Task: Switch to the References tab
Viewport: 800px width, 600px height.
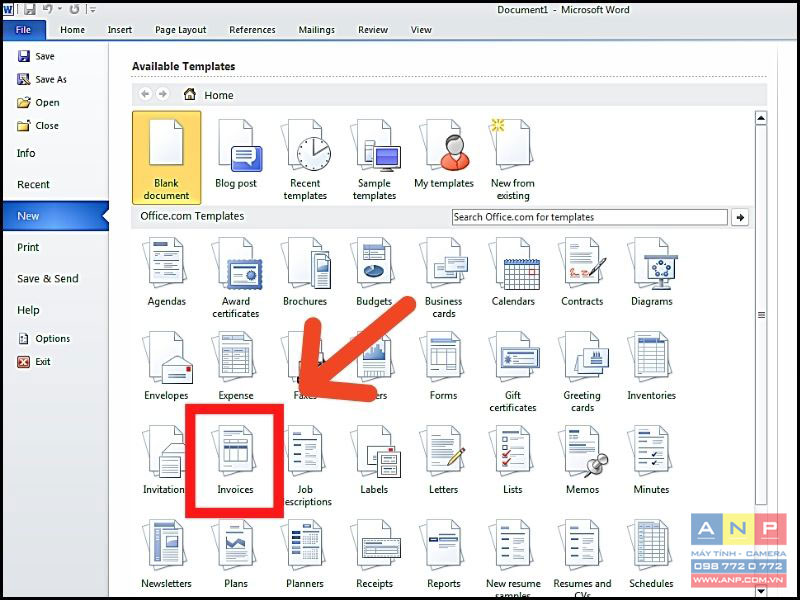Action: click(252, 30)
